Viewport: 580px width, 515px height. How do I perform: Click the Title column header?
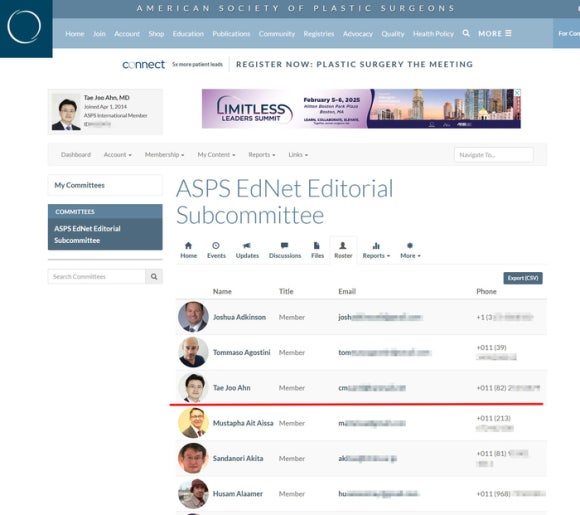(x=286, y=292)
